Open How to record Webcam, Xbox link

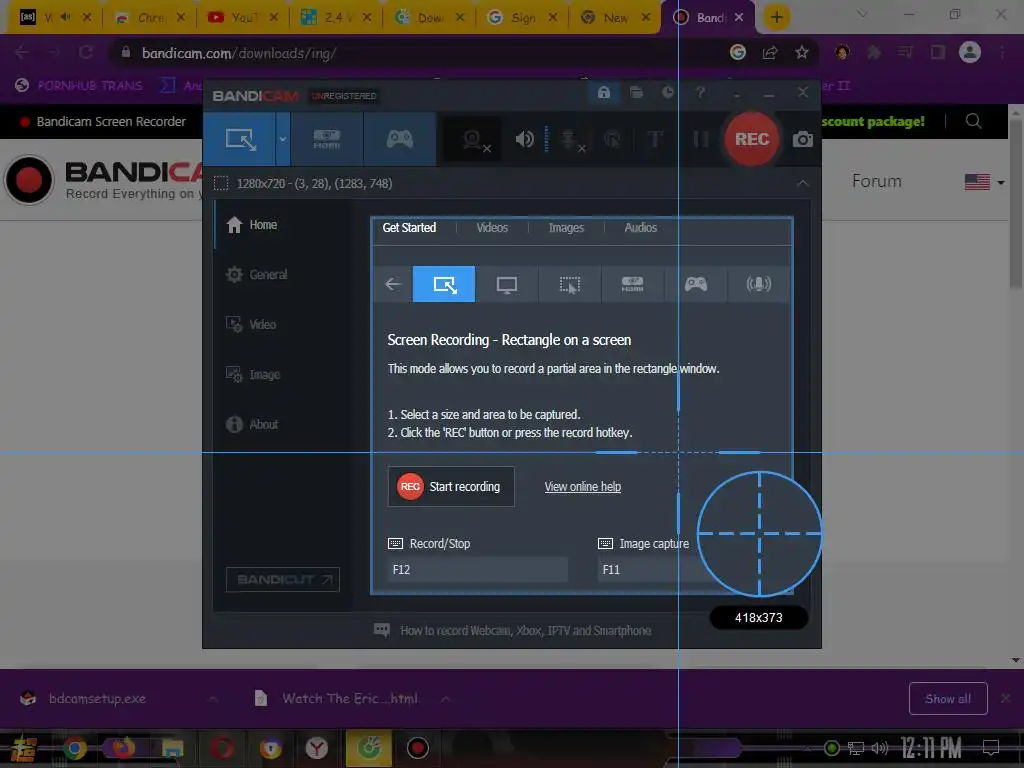(x=526, y=631)
